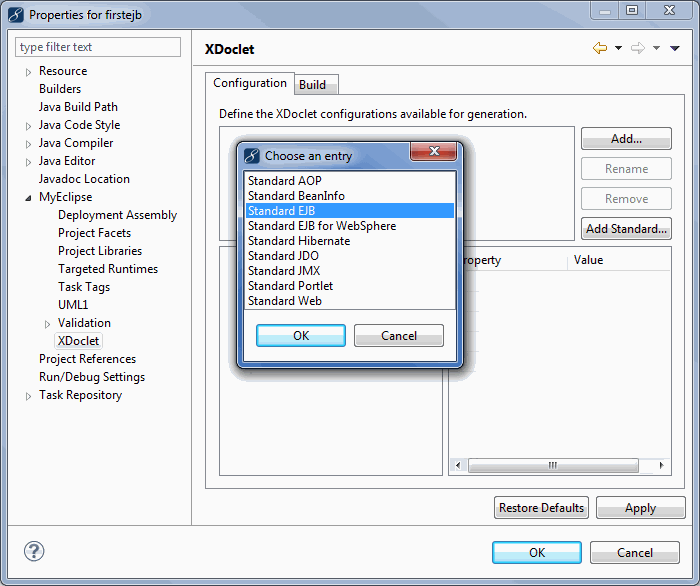
Task: Focus the type filter text field
Action: [x=98, y=47]
